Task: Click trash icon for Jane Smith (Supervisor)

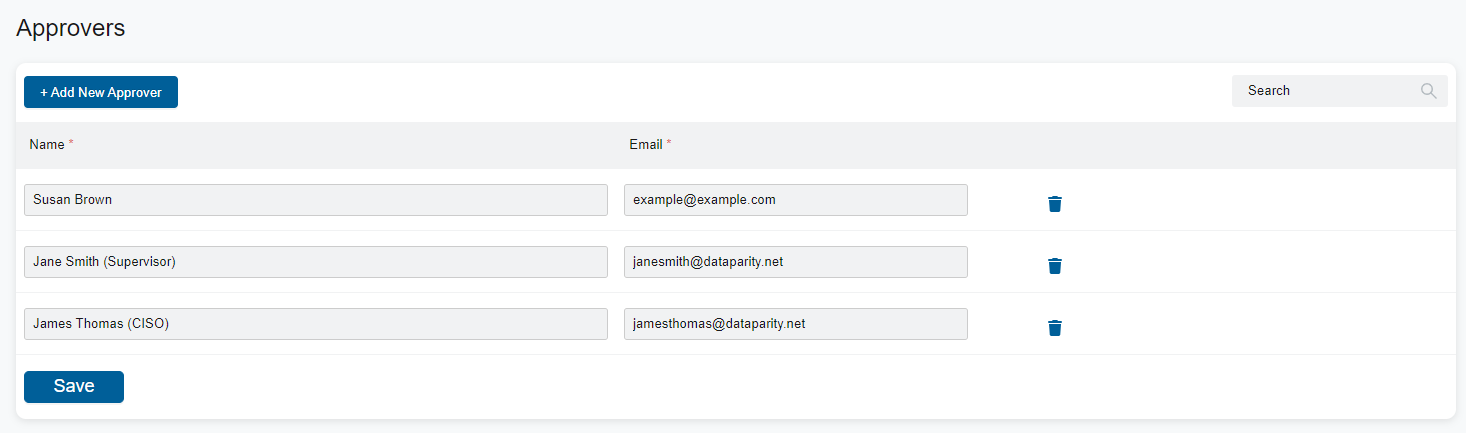Action: click(1054, 266)
